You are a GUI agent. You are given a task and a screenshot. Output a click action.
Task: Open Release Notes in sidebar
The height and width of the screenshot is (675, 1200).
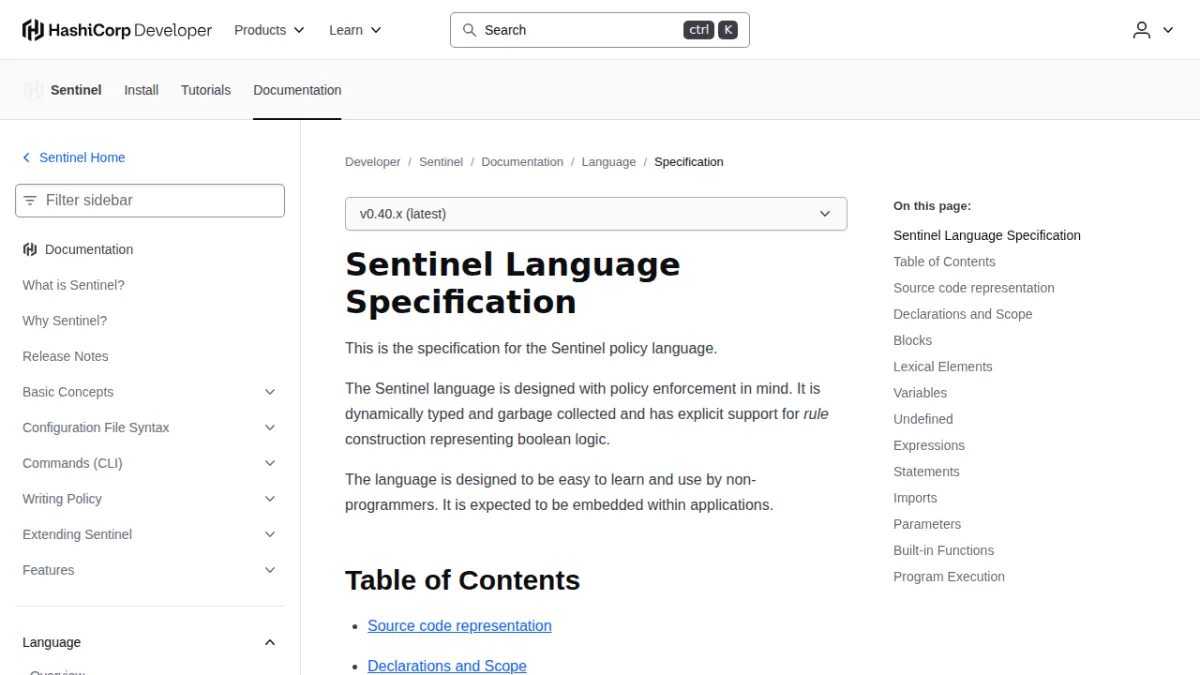(65, 356)
